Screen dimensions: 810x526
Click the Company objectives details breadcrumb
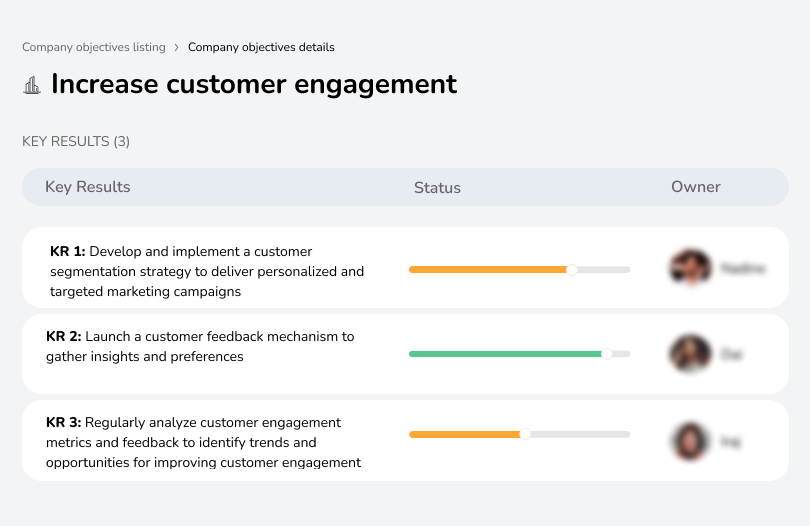pos(261,47)
